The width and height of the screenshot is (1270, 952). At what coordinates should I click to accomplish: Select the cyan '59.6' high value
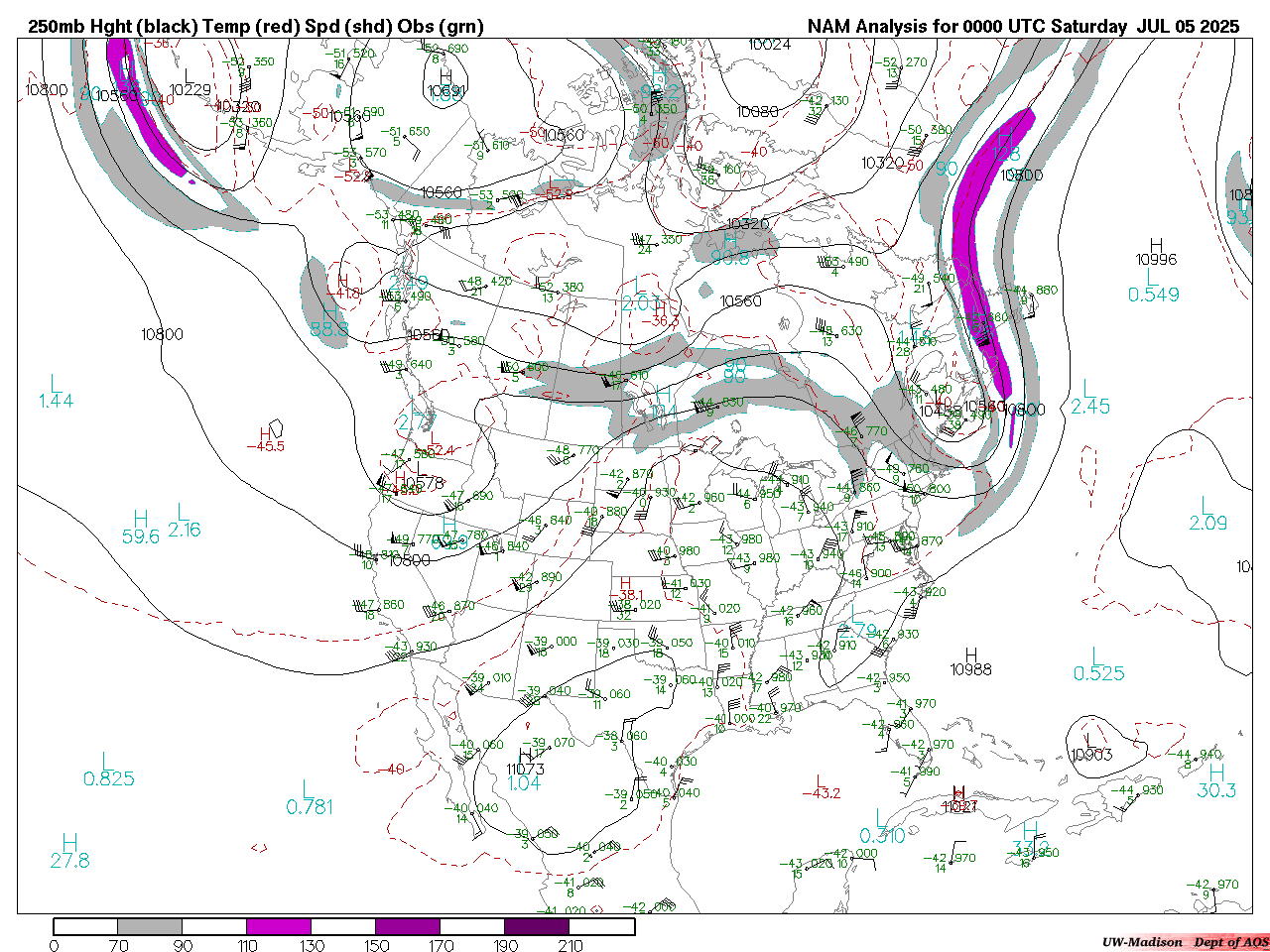pyautogui.click(x=141, y=536)
